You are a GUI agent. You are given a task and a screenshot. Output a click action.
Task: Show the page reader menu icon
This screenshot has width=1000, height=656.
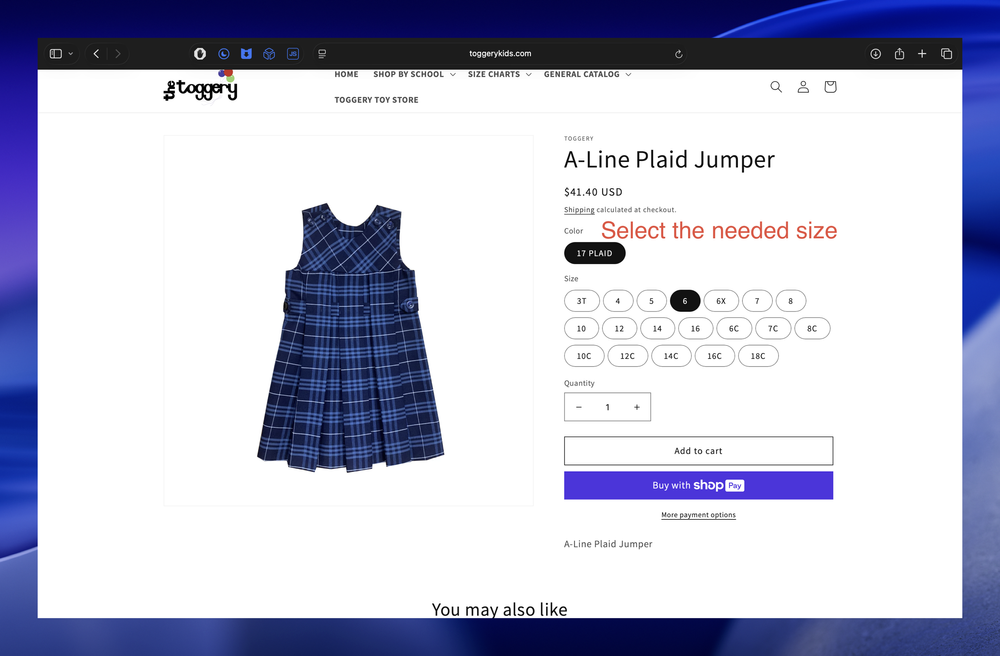coord(322,54)
